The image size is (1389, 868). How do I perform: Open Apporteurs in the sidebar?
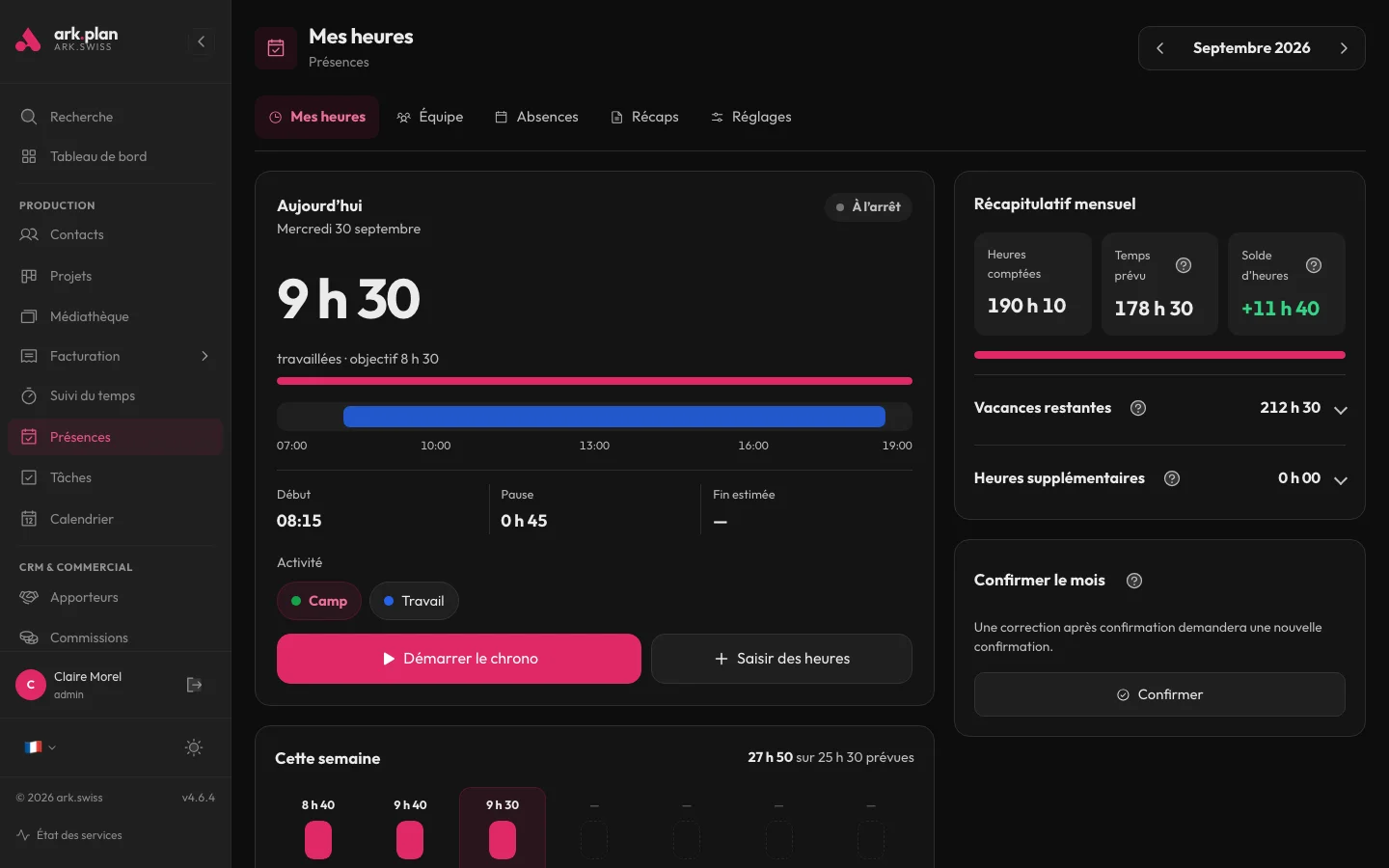116,597
